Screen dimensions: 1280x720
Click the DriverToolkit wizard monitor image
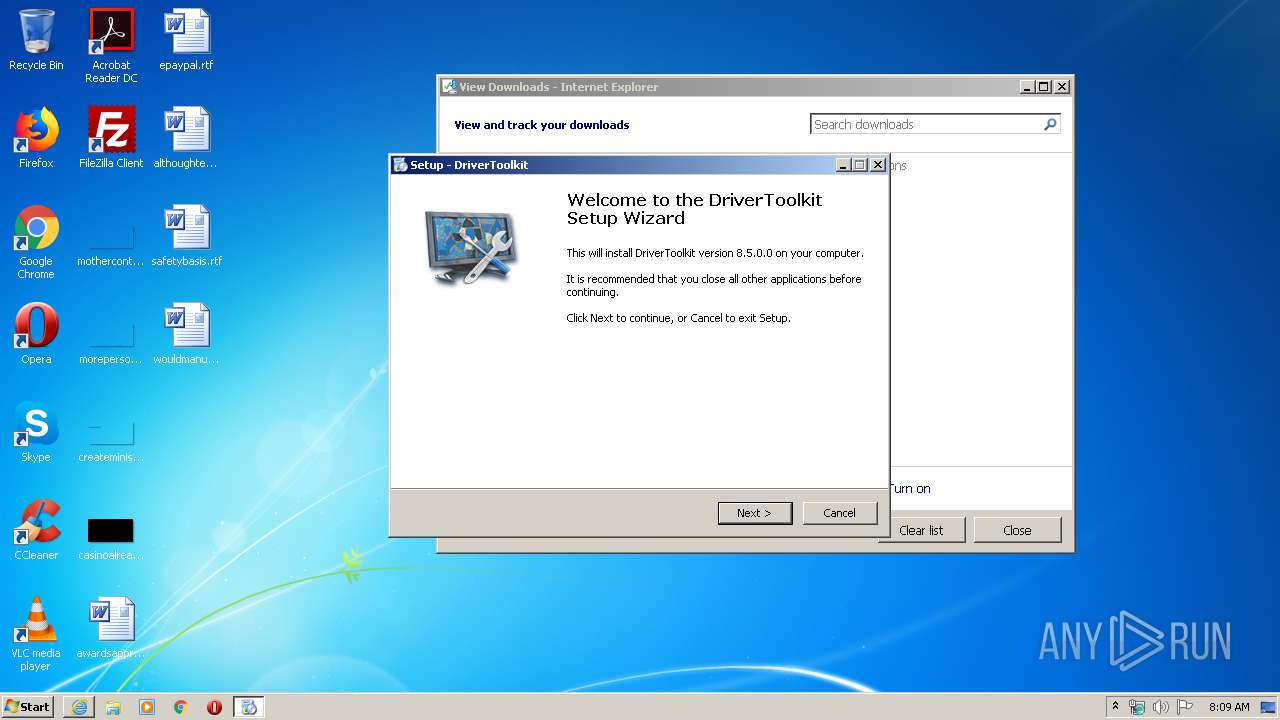[470, 247]
